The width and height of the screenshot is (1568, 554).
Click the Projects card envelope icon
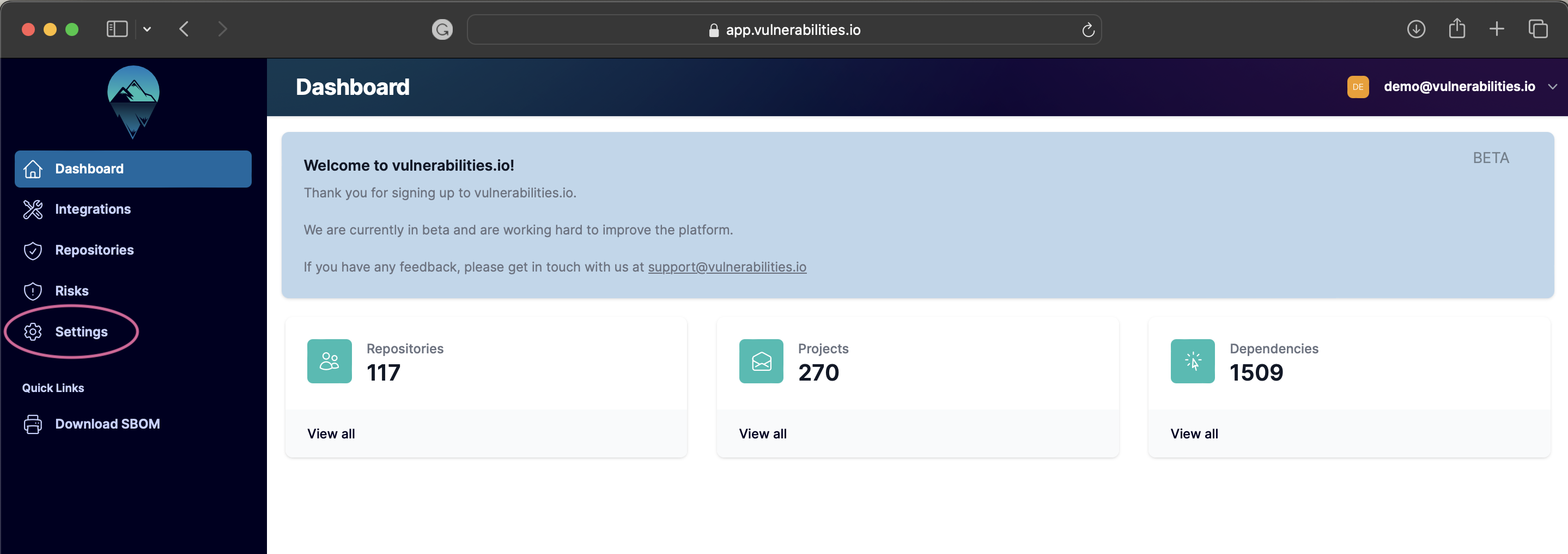tap(761, 361)
